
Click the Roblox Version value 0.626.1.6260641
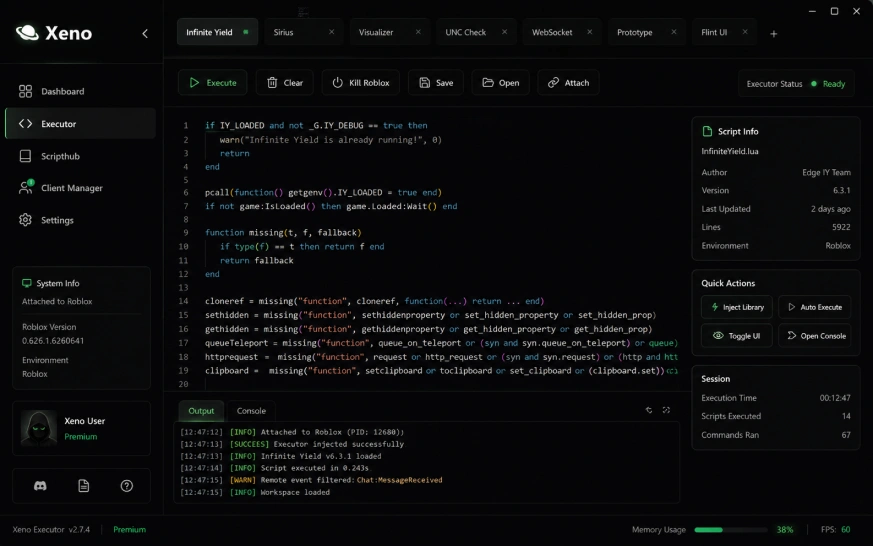53,341
